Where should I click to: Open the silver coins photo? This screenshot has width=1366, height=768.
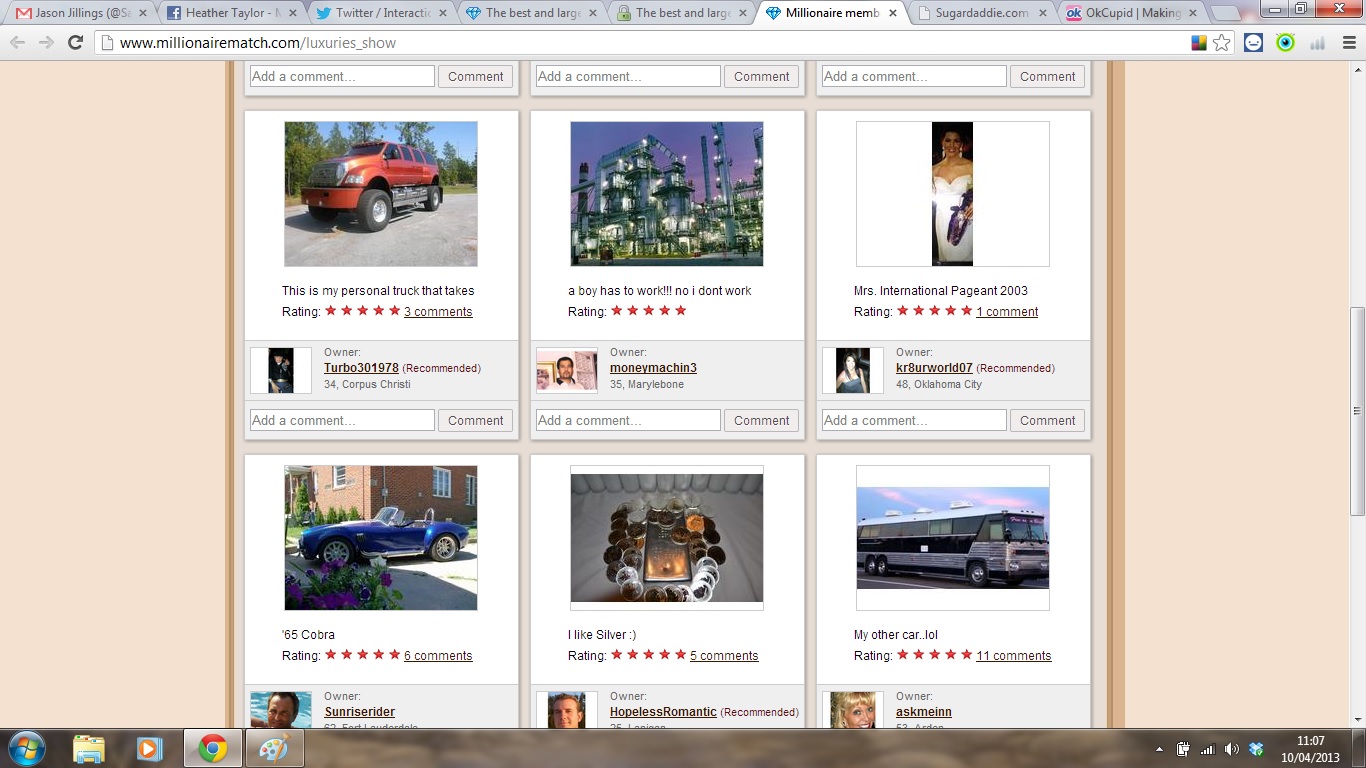tap(667, 538)
